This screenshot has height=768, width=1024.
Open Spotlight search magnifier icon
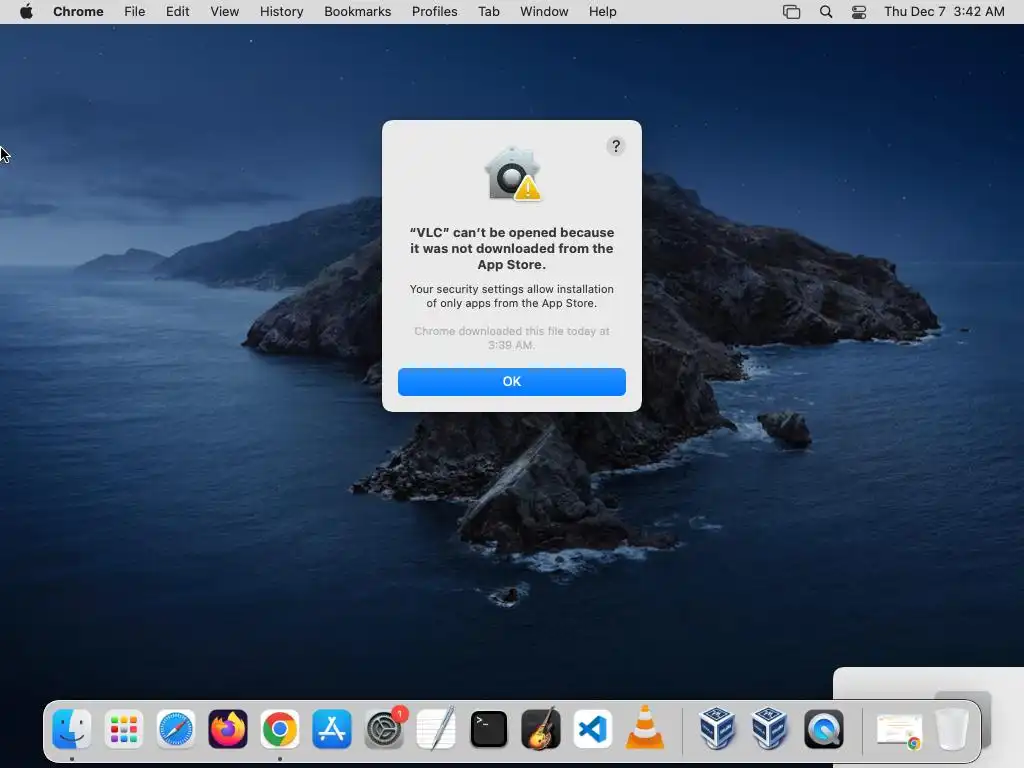pos(825,12)
